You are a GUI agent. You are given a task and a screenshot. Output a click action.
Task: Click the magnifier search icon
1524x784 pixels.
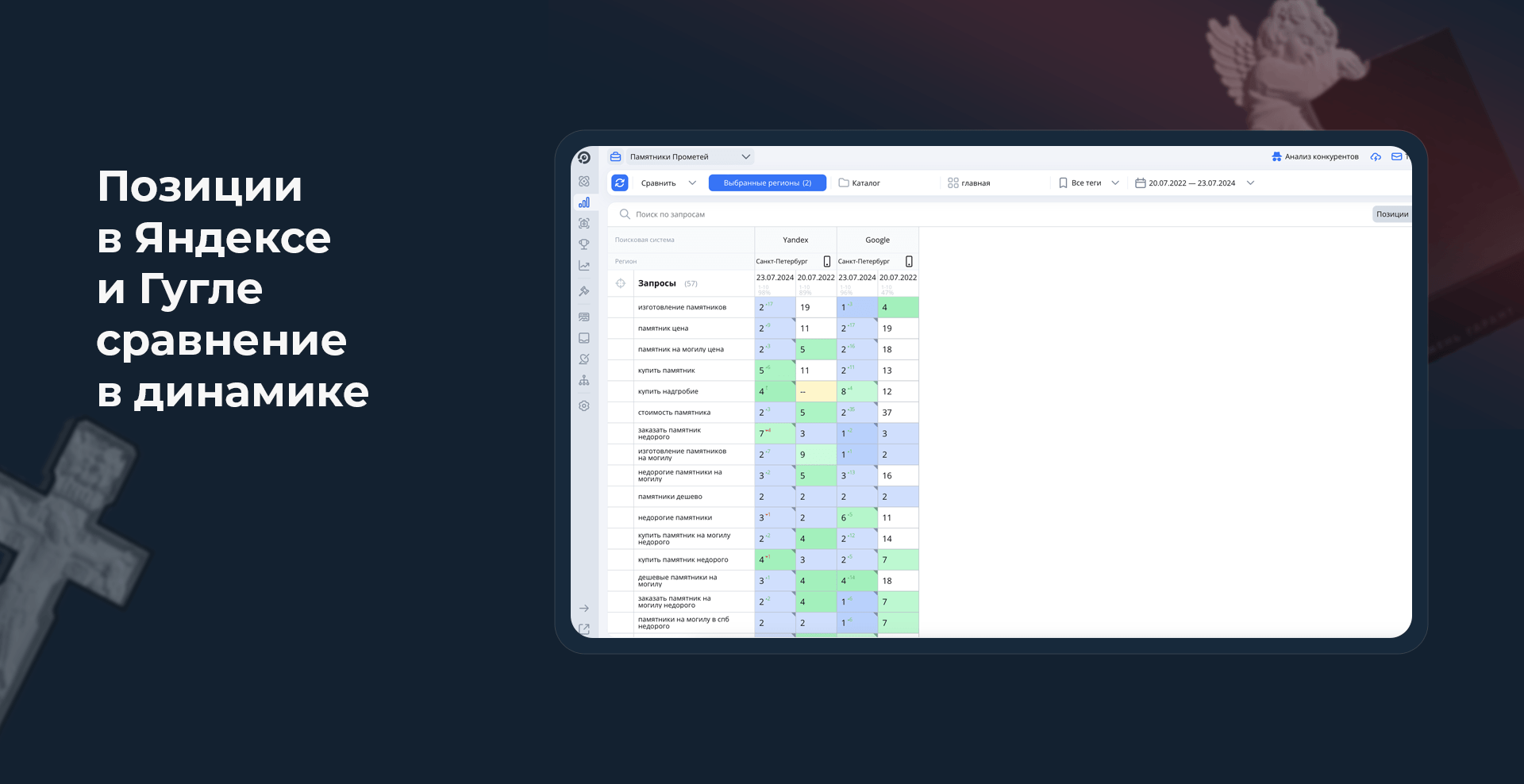tap(625, 214)
